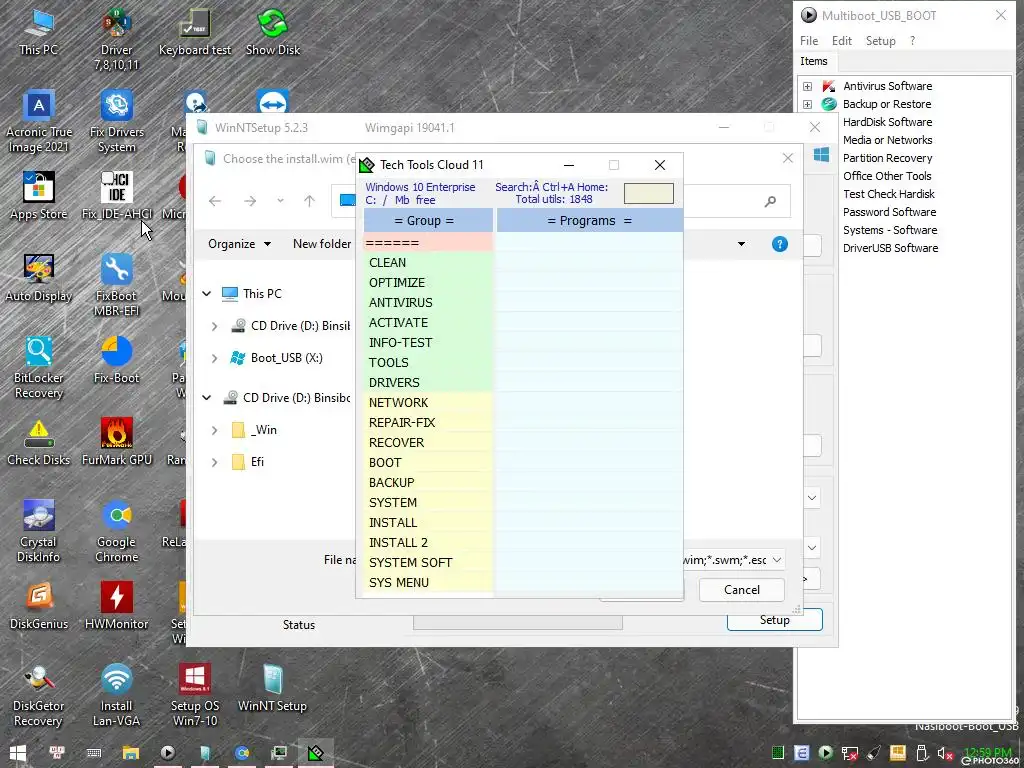This screenshot has width=1024, height=768.
Task: Open view options dropdown arrow
Action: point(741,244)
